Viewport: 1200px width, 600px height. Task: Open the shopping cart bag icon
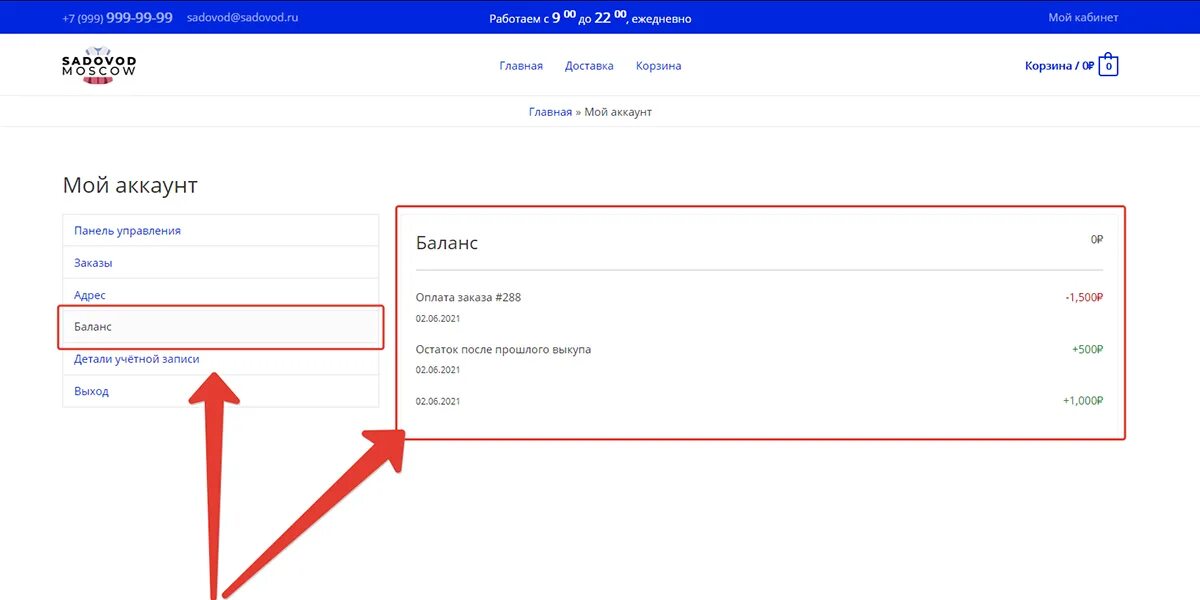click(x=1108, y=65)
